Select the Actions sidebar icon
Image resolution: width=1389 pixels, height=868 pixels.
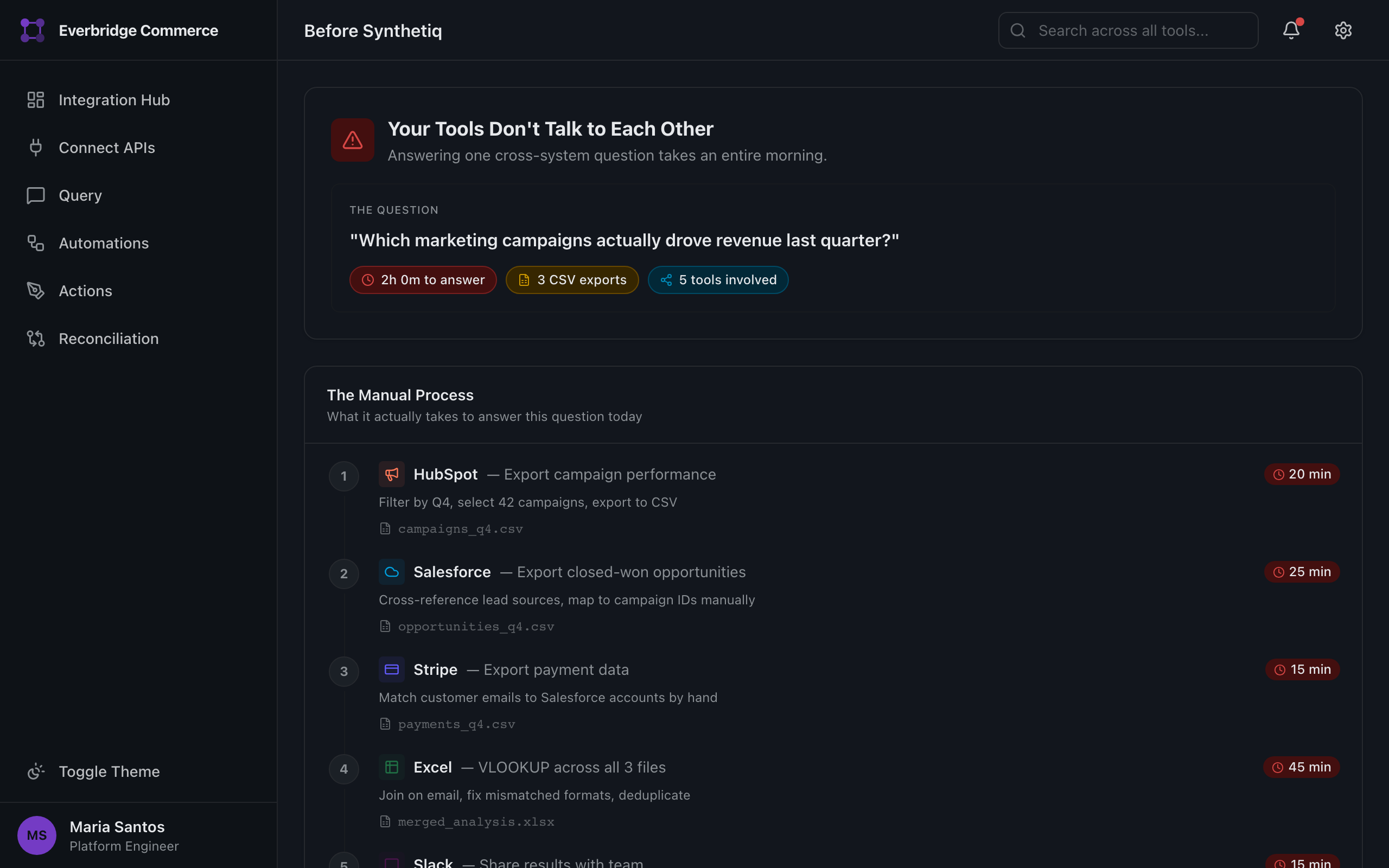click(x=36, y=290)
